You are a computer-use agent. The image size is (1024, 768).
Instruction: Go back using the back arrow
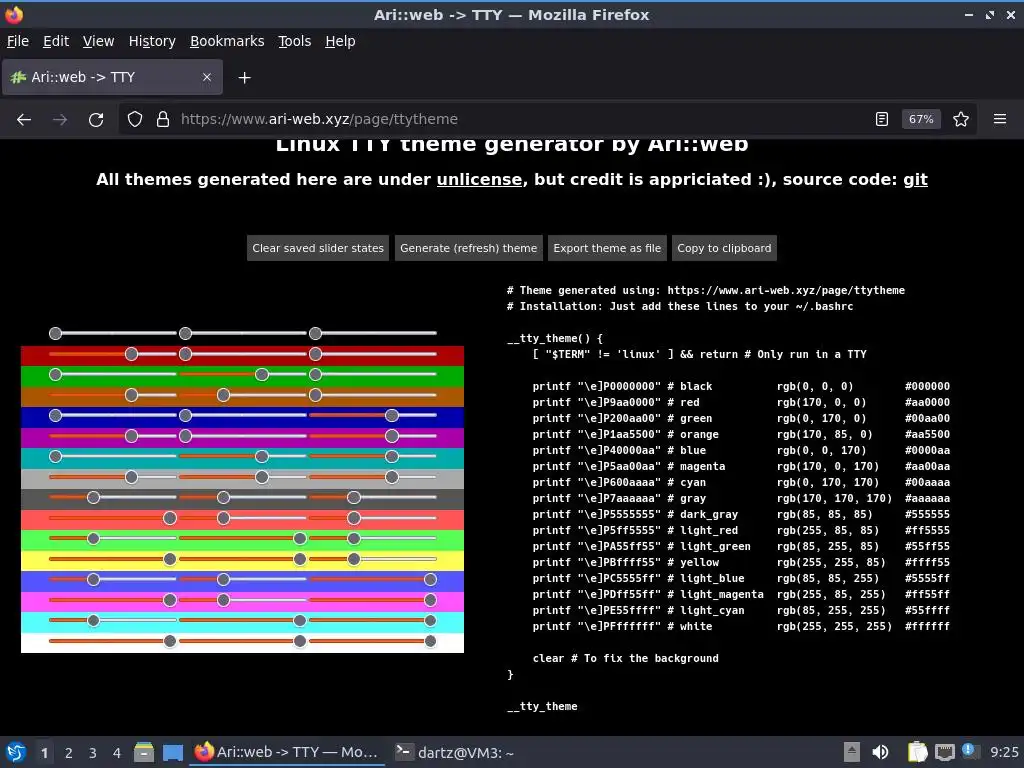coord(24,120)
